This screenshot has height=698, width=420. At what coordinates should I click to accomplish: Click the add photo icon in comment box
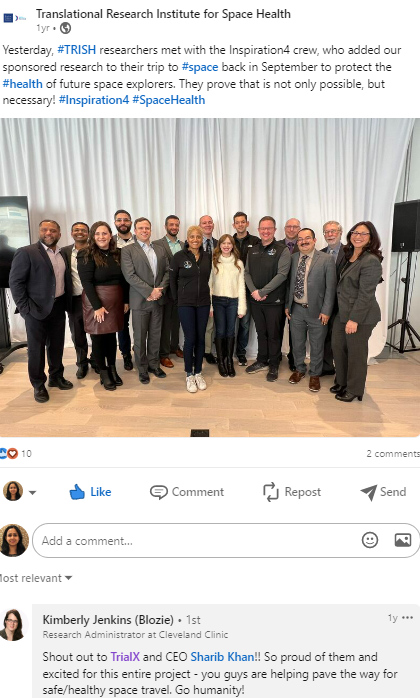(403, 540)
